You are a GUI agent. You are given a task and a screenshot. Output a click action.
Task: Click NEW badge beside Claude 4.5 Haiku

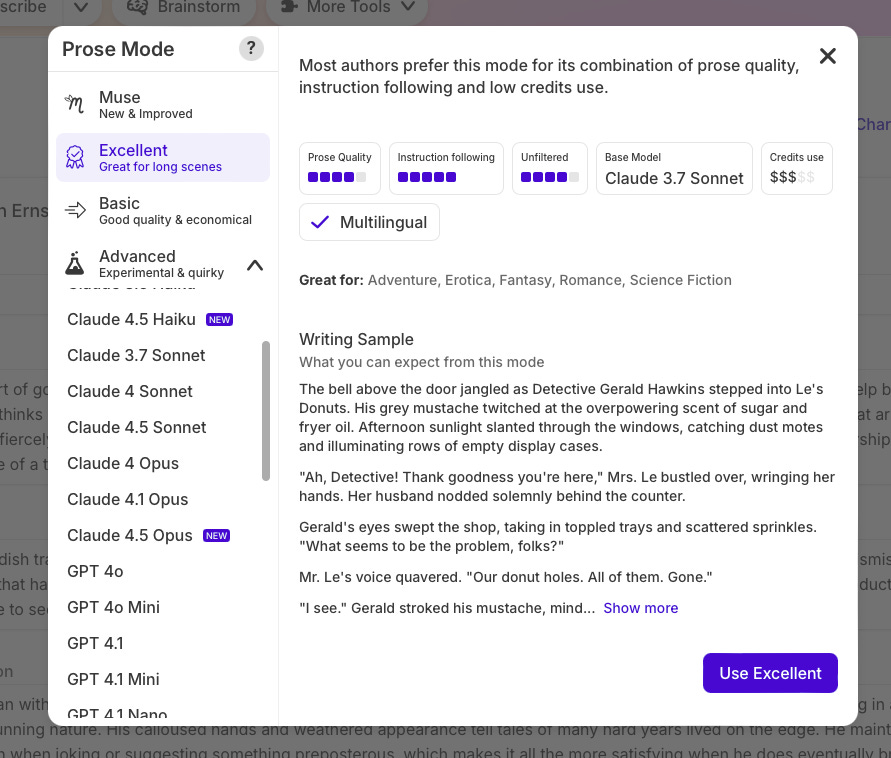(219, 320)
